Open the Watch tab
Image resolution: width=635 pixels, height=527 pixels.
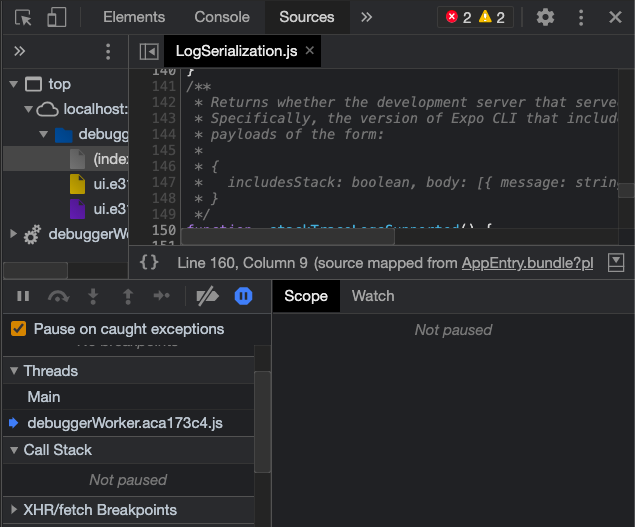(x=373, y=296)
